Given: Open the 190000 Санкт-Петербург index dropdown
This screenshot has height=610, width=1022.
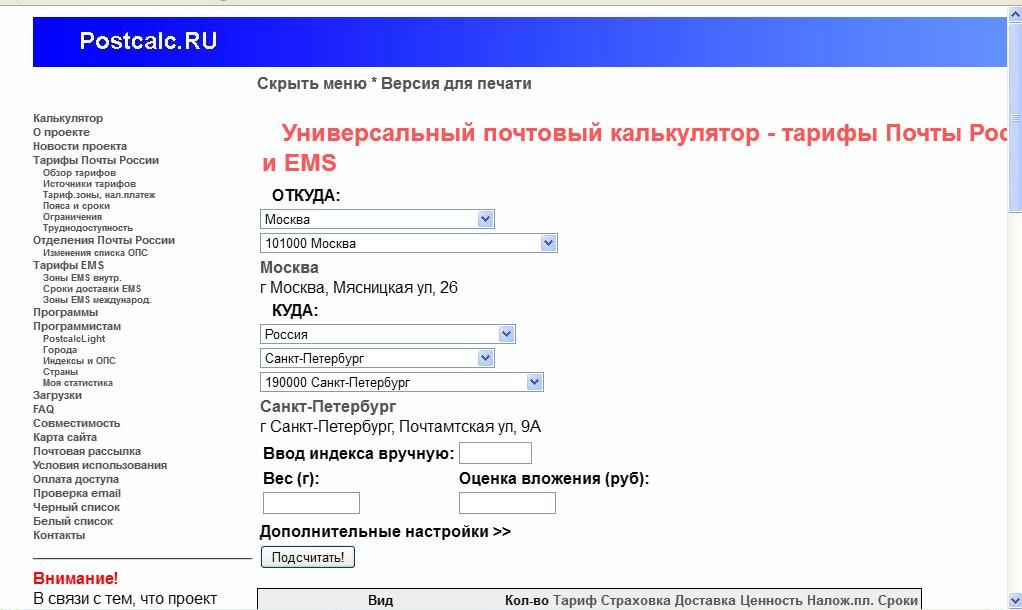Looking at the screenshot, I should point(401,382).
